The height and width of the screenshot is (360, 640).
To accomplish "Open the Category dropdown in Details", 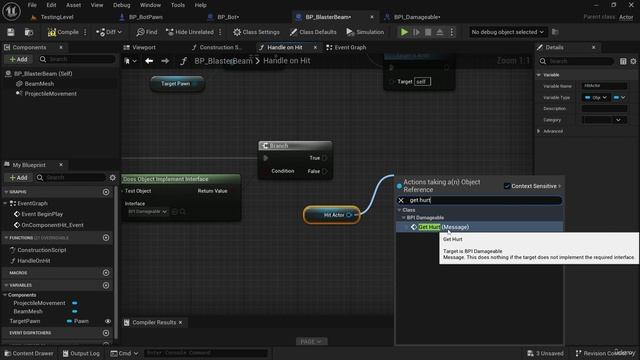I will [x=604, y=120].
